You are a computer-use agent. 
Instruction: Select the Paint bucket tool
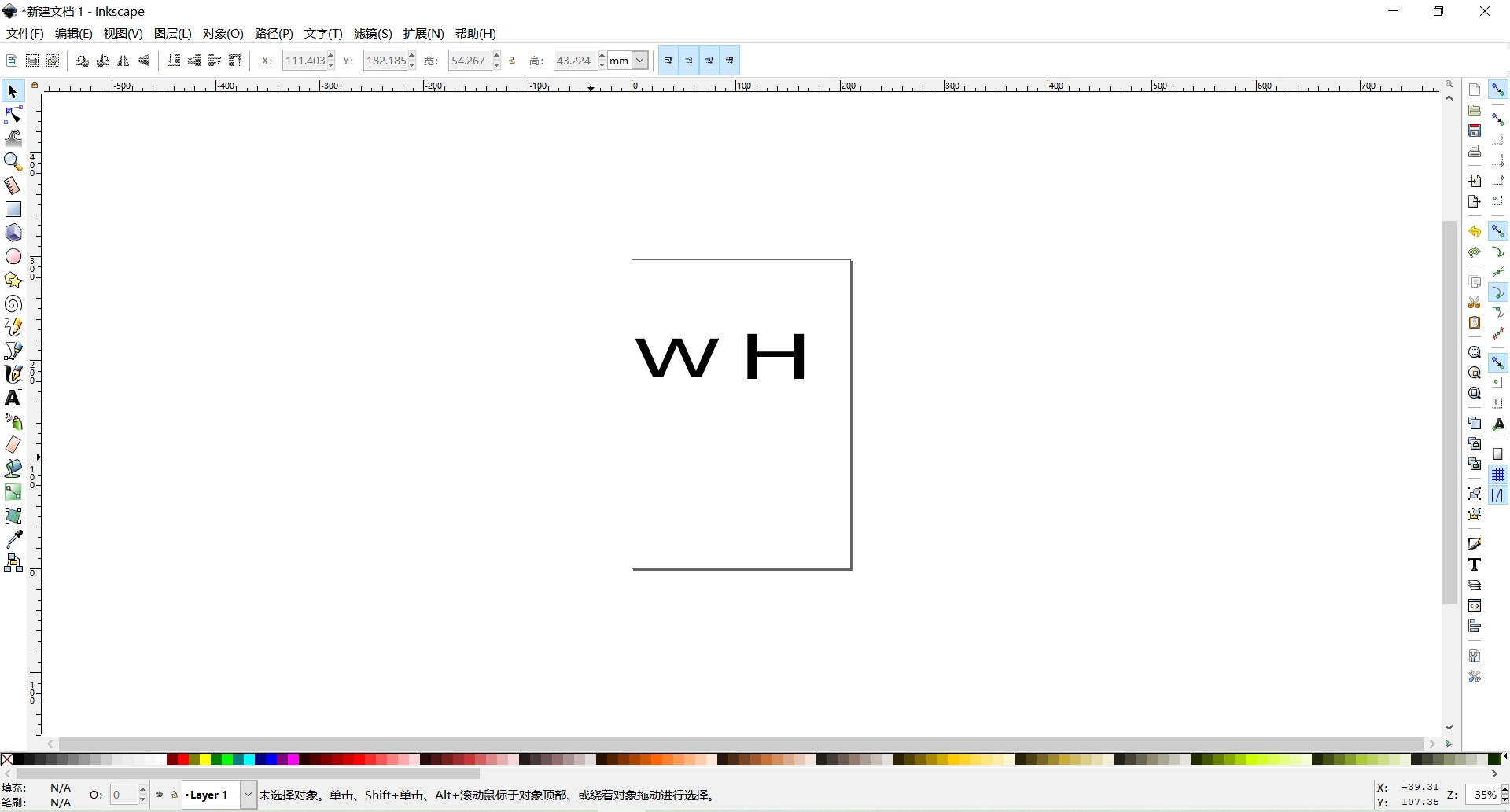point(13,468)
